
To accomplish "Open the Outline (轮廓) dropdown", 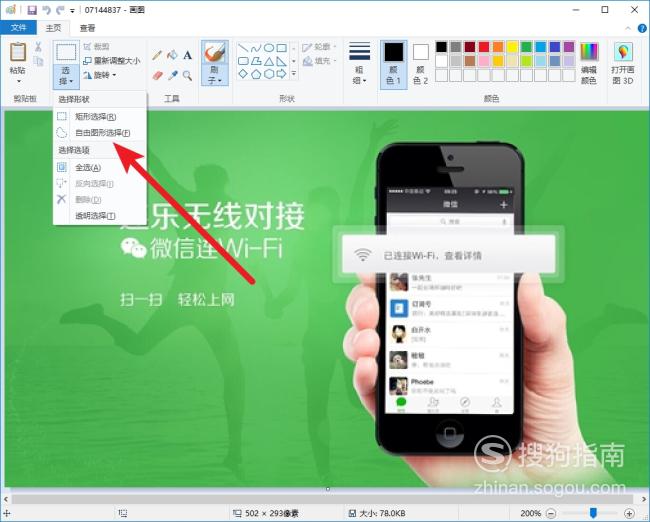I will pos(319,47).
